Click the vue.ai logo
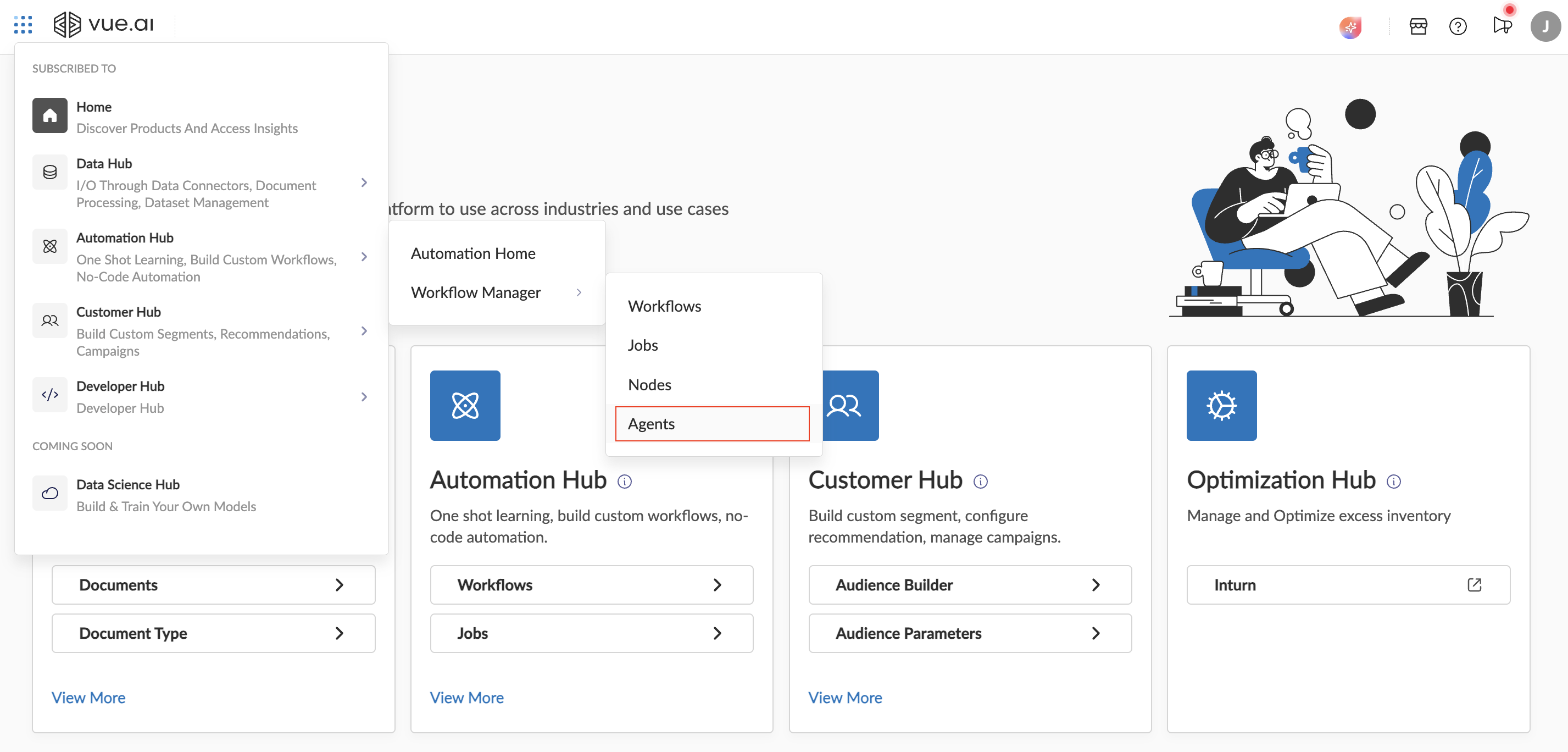This screenshot has height=752, width=1568. pyautogui.click(x=103, y=25)
